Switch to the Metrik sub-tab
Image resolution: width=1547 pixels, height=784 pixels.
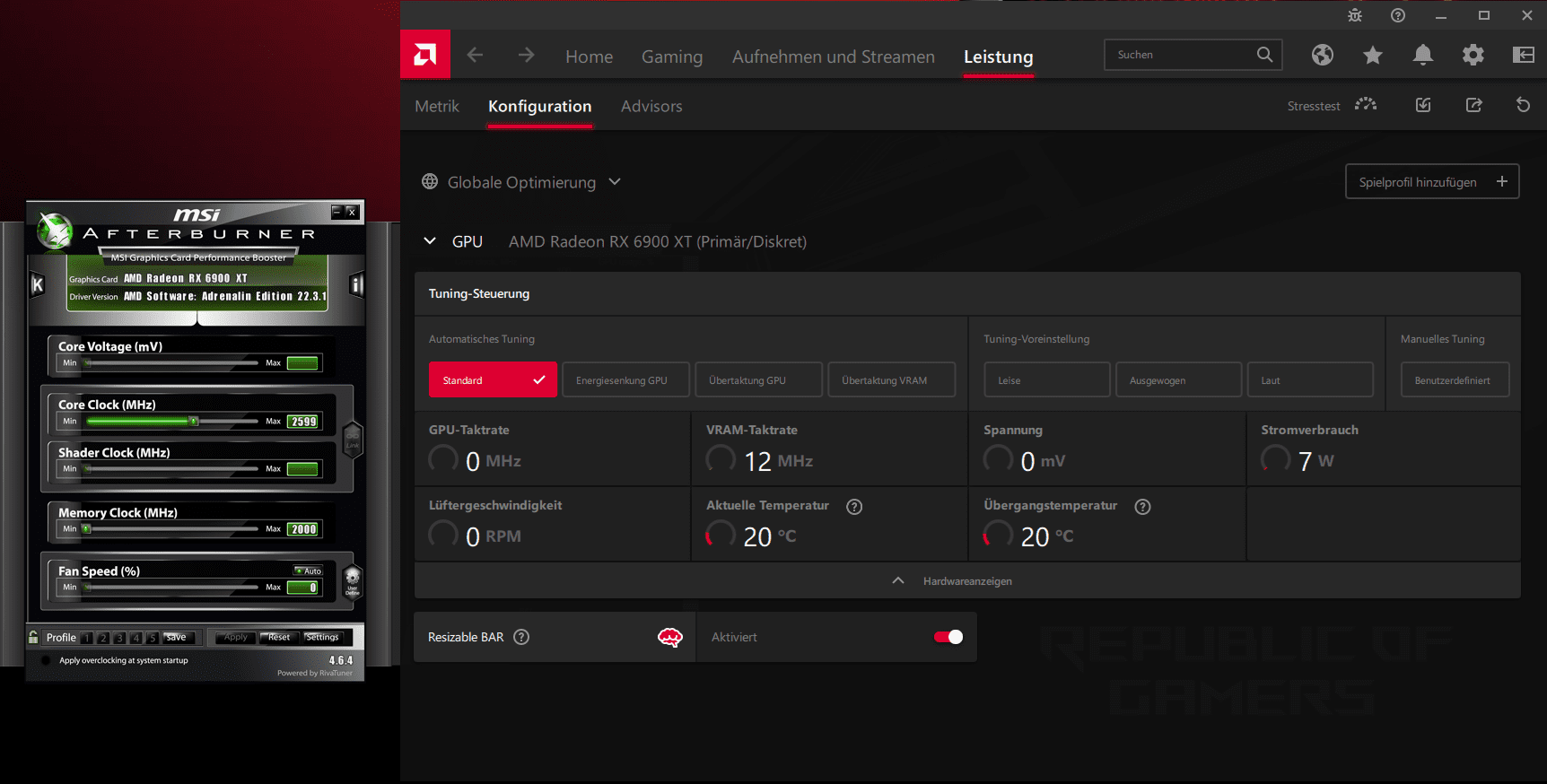437,106
